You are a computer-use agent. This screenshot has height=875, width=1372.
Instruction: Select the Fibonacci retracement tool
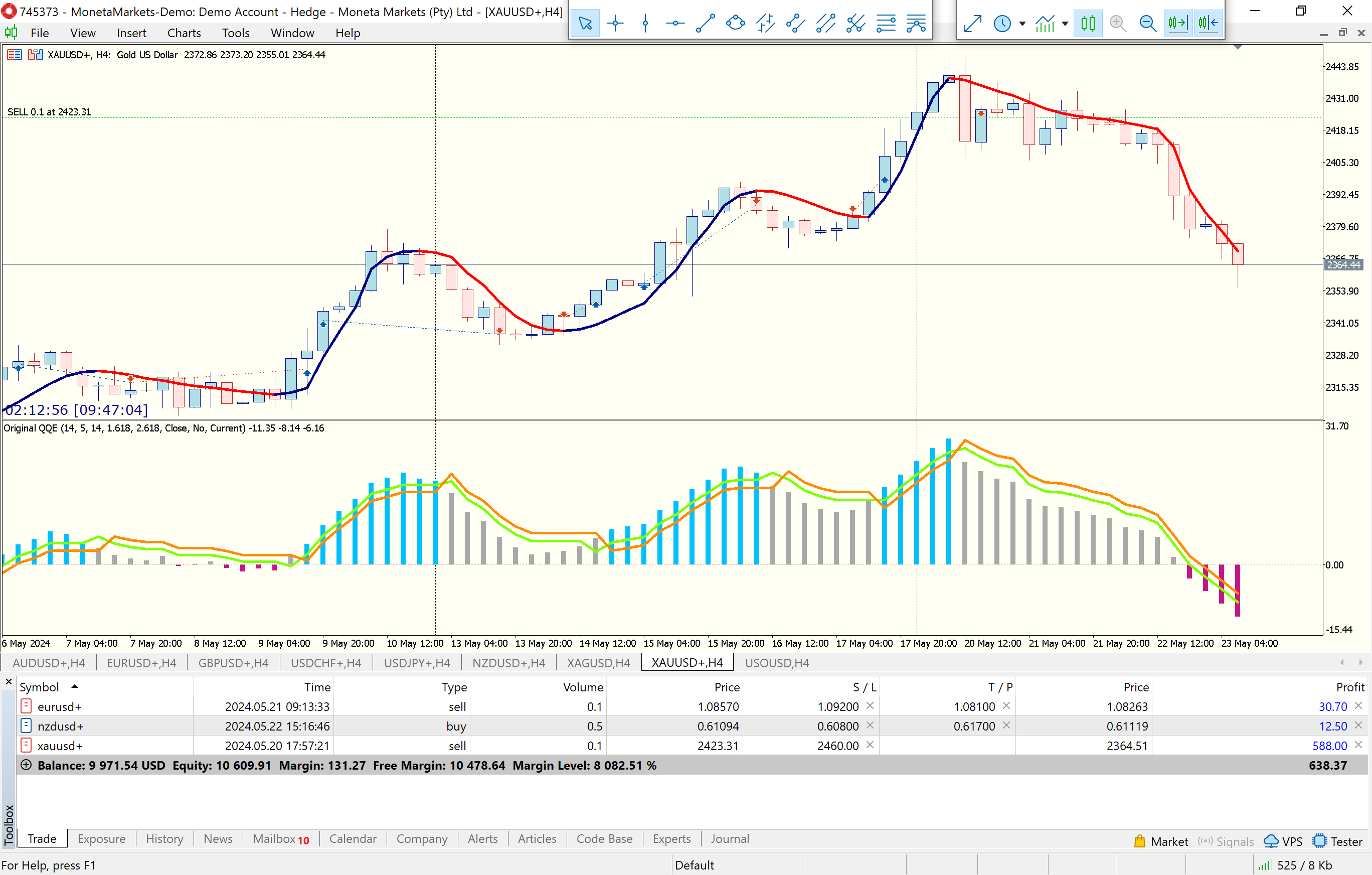[x=886, y=24]
